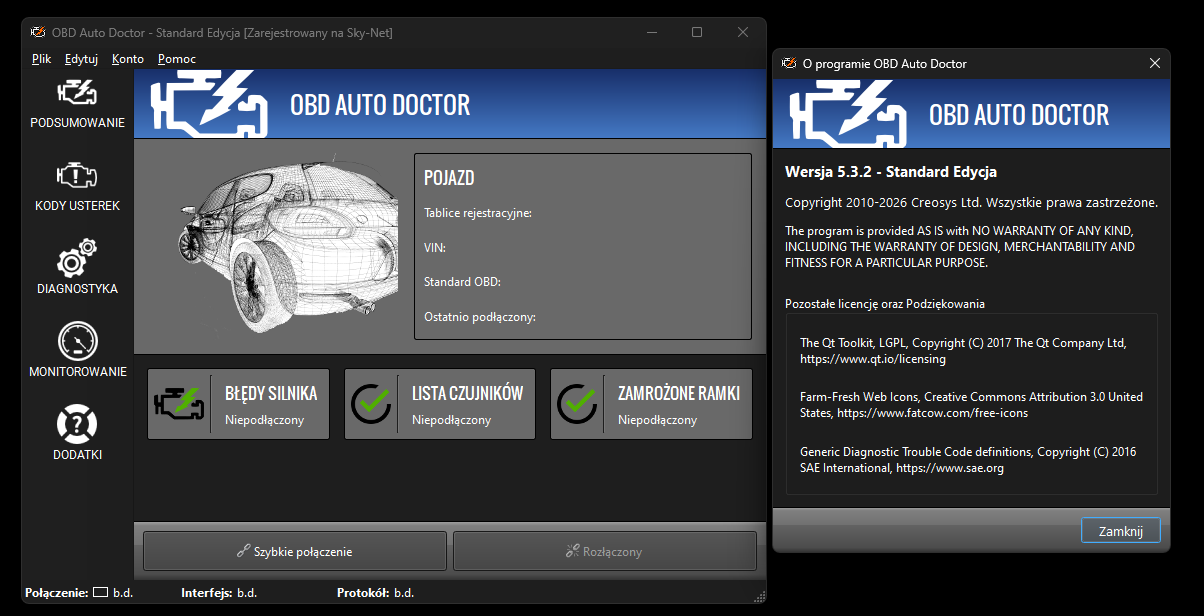Click the https://www.qt.io/licensing text
This screenshot has height=616, width=1204.
[x=873, y=358]
